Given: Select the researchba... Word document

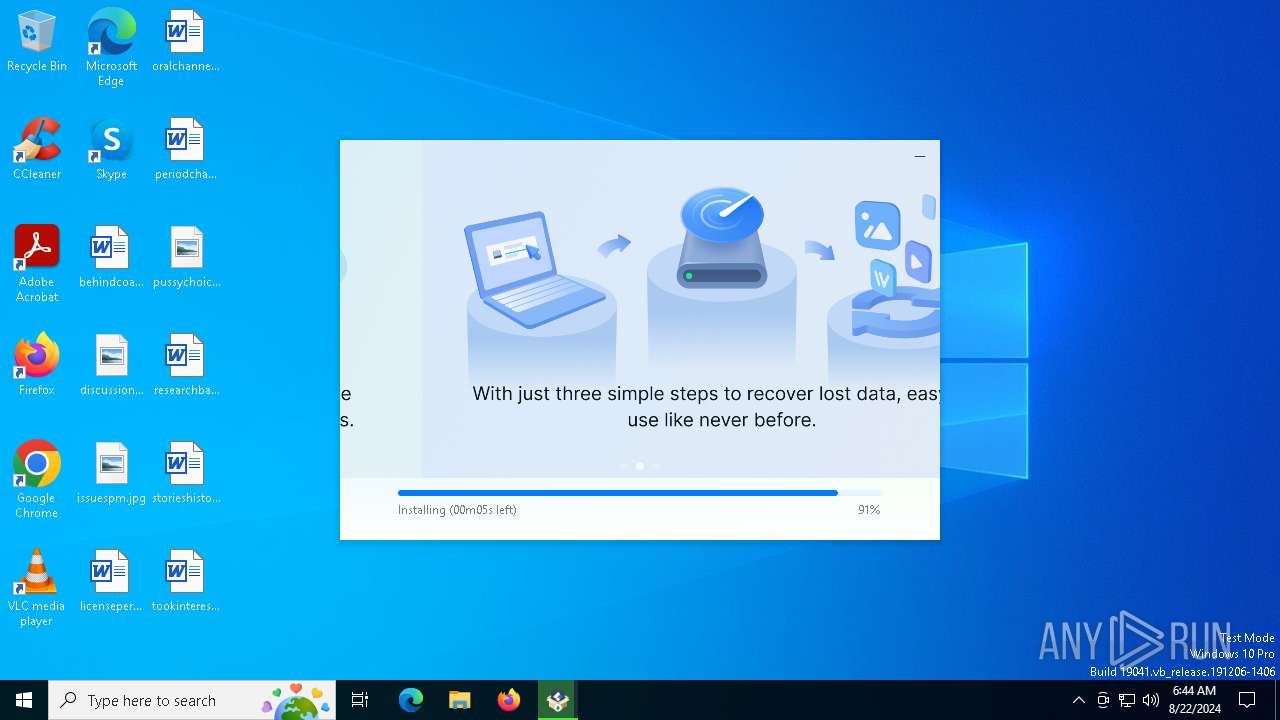Looking at the screenshot, I should coord(185,366).
